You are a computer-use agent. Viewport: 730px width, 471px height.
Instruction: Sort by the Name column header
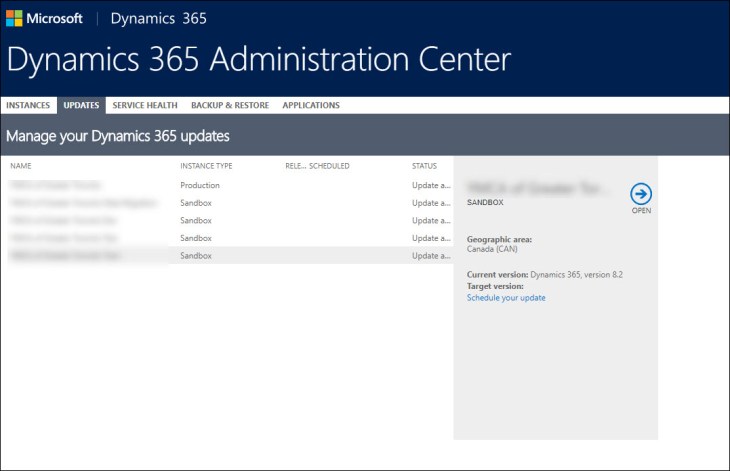click(21, 166)
